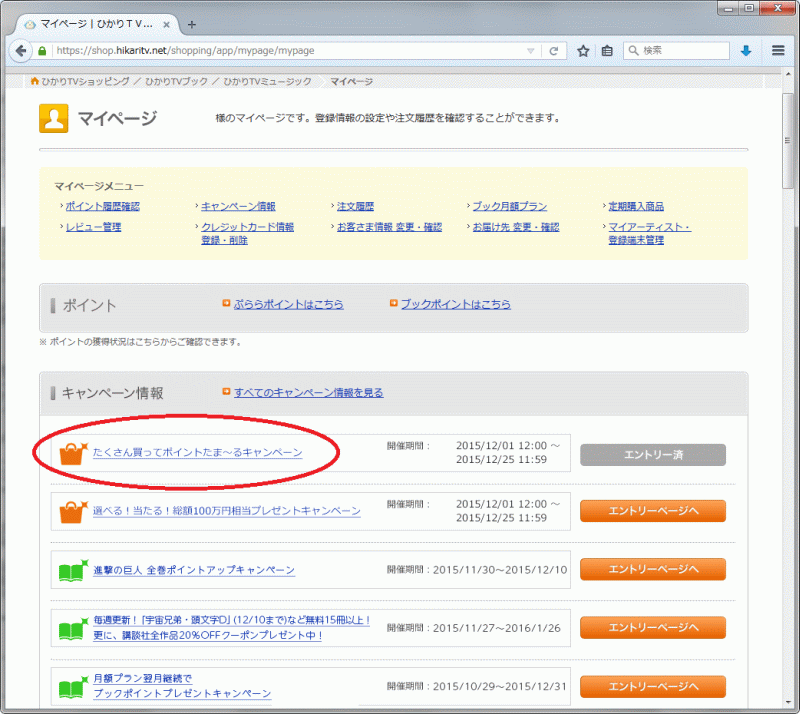The width and height of the screenshot is (800, 714).
Task: Minimize the browser window
Action: pos(727,8)
